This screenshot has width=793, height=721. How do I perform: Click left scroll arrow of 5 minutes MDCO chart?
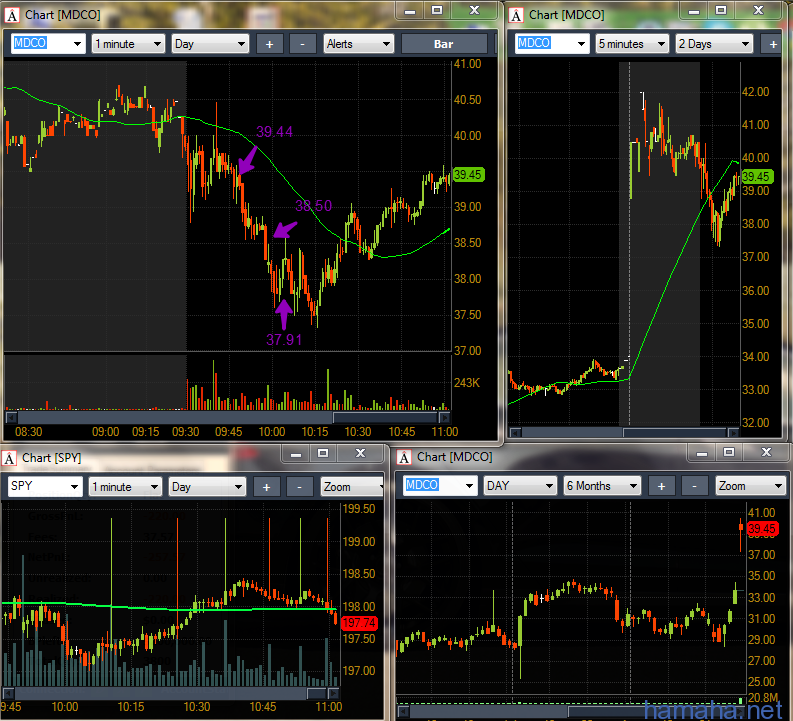click(515, 433)
